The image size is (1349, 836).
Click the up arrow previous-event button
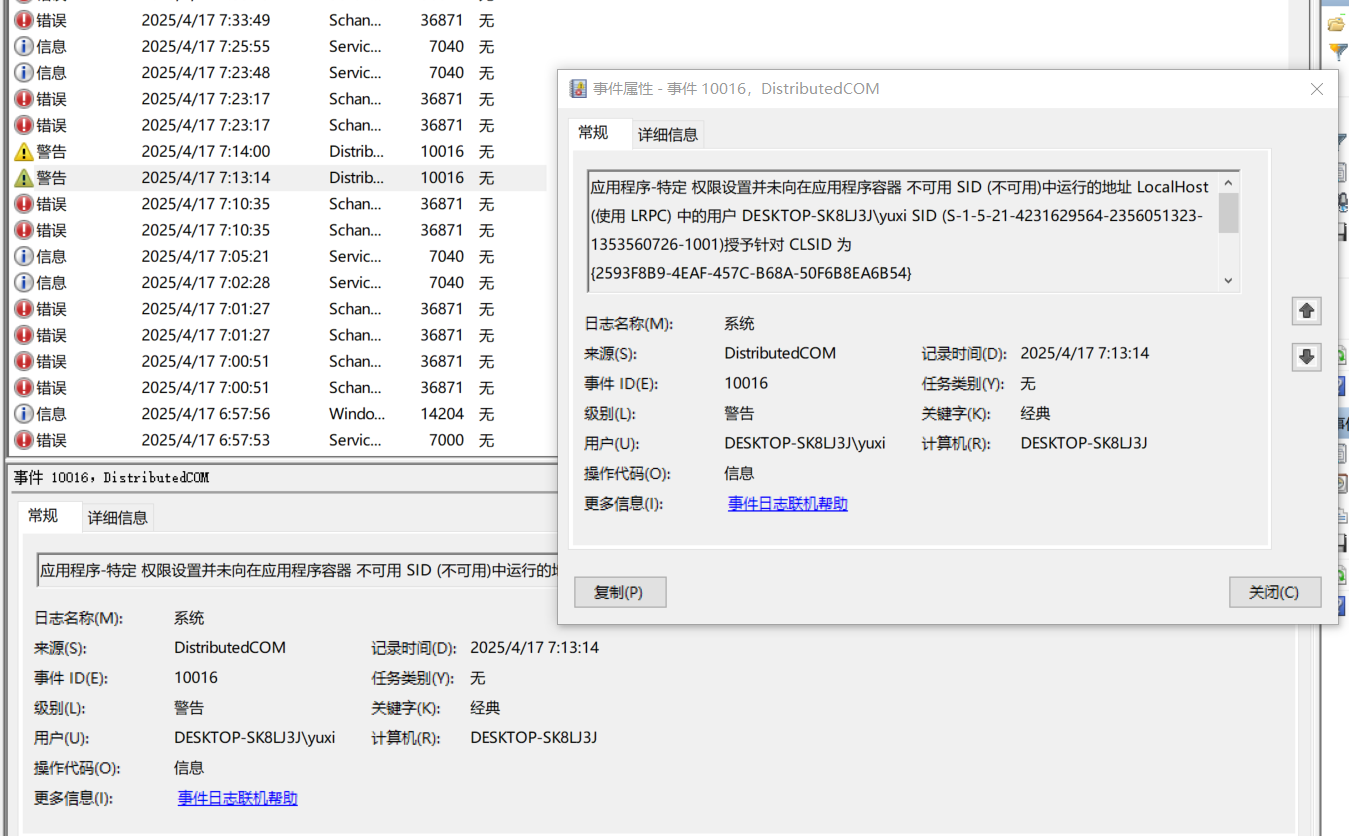point(1306,311)
